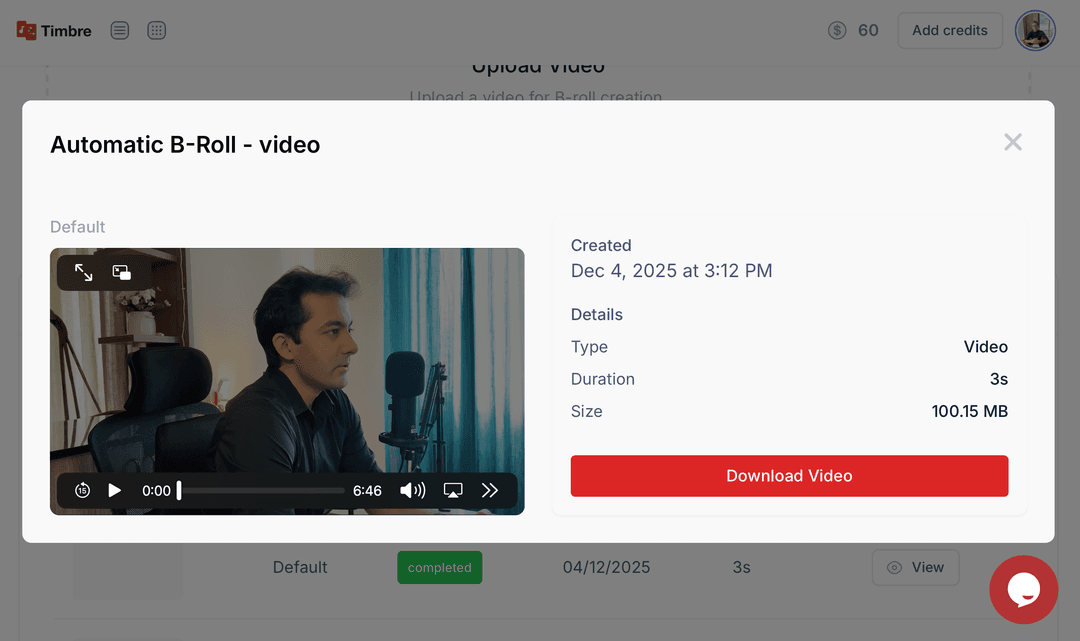Cast the video via the AirPlay icon

click(452, 490)
